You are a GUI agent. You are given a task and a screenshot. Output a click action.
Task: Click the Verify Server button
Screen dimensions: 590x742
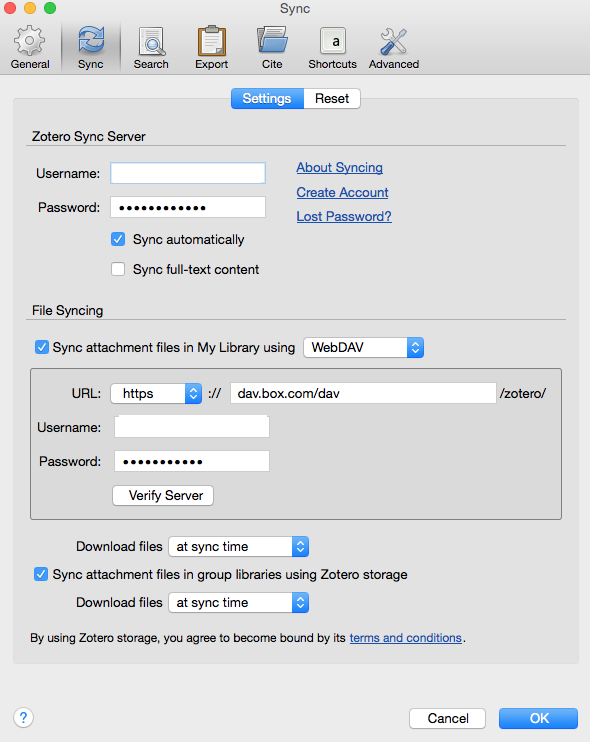pos(163,495)
